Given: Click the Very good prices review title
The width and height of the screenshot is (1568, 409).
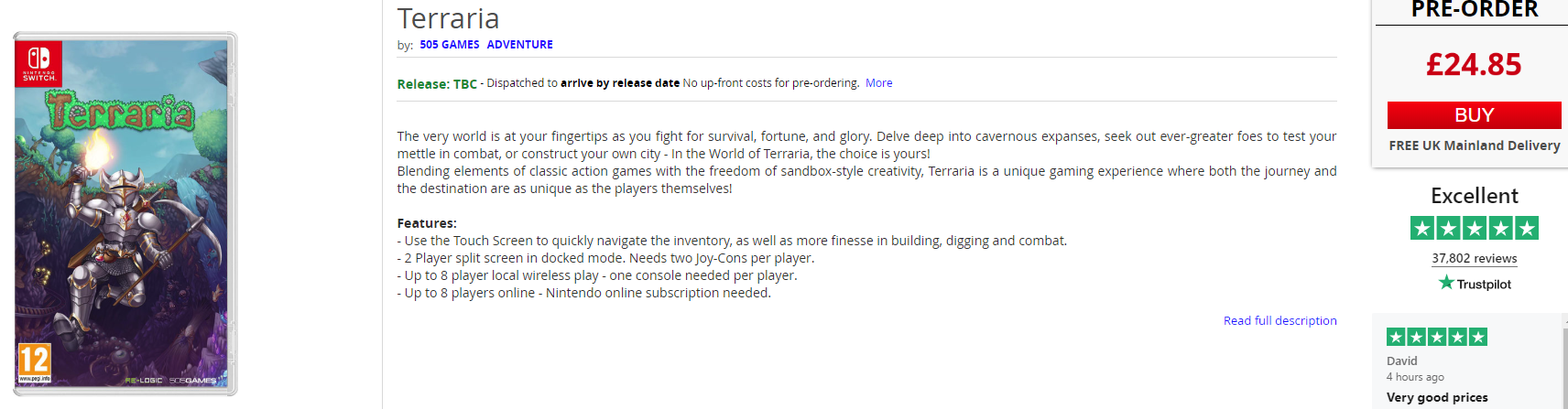Looking at the screenshot, I should (x=1436, y=397).
